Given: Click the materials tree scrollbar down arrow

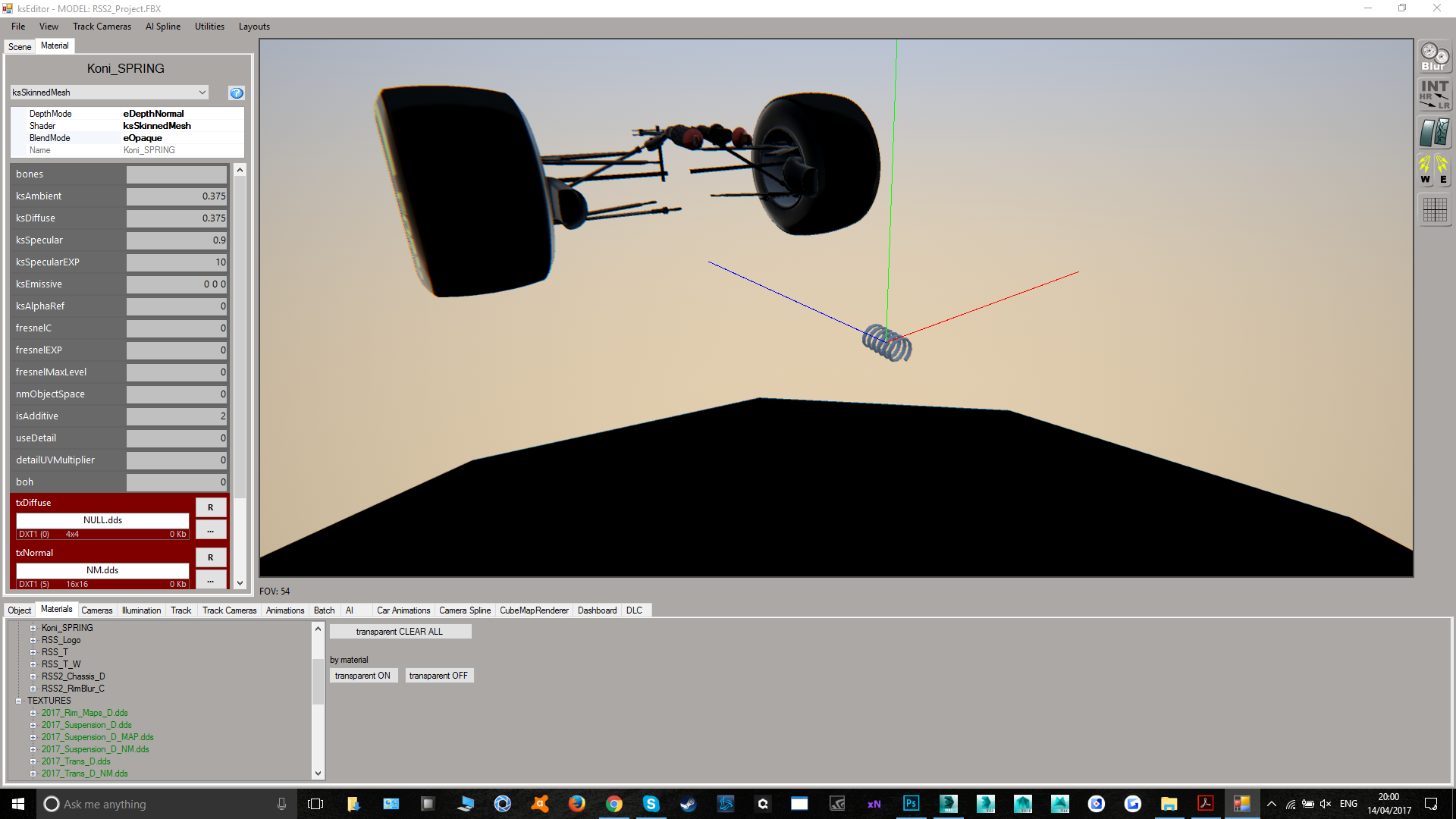Looking at the screenshot, I should (x=318, y=773).
